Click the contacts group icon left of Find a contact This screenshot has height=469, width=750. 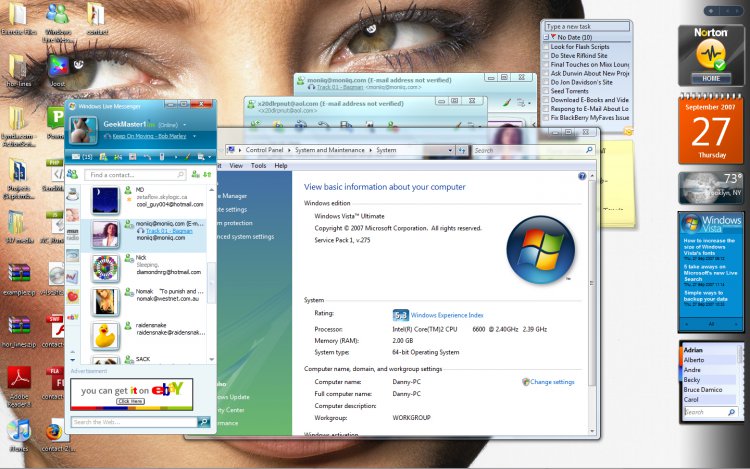pos(72,175)
